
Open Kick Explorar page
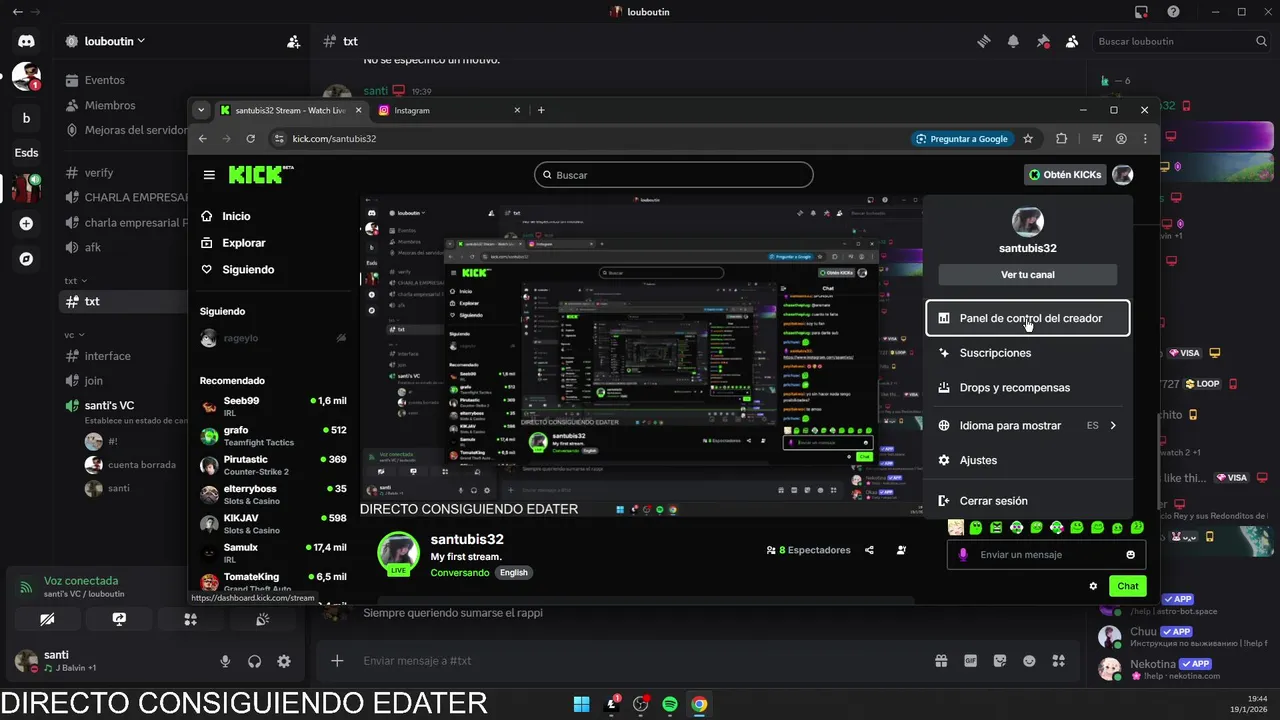point(243,243)
